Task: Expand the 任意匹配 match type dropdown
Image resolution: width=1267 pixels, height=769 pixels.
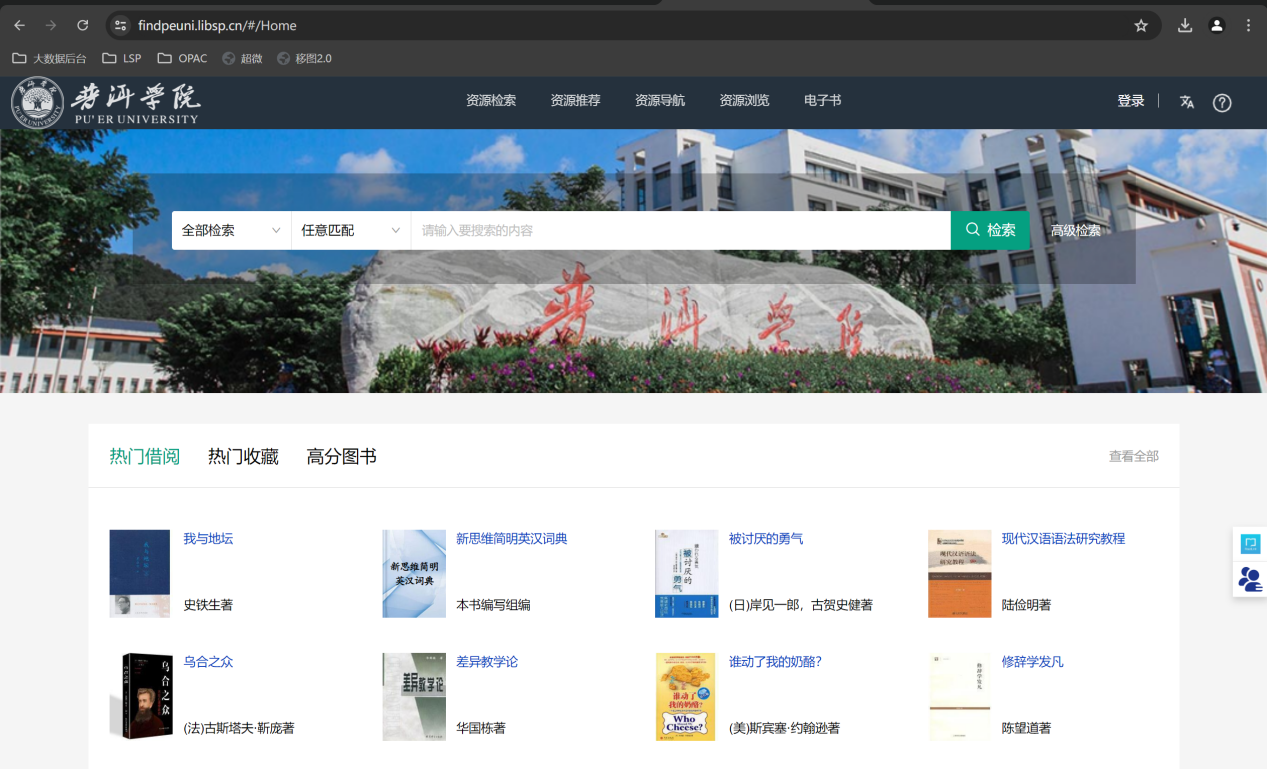Action: coord(351,230)
